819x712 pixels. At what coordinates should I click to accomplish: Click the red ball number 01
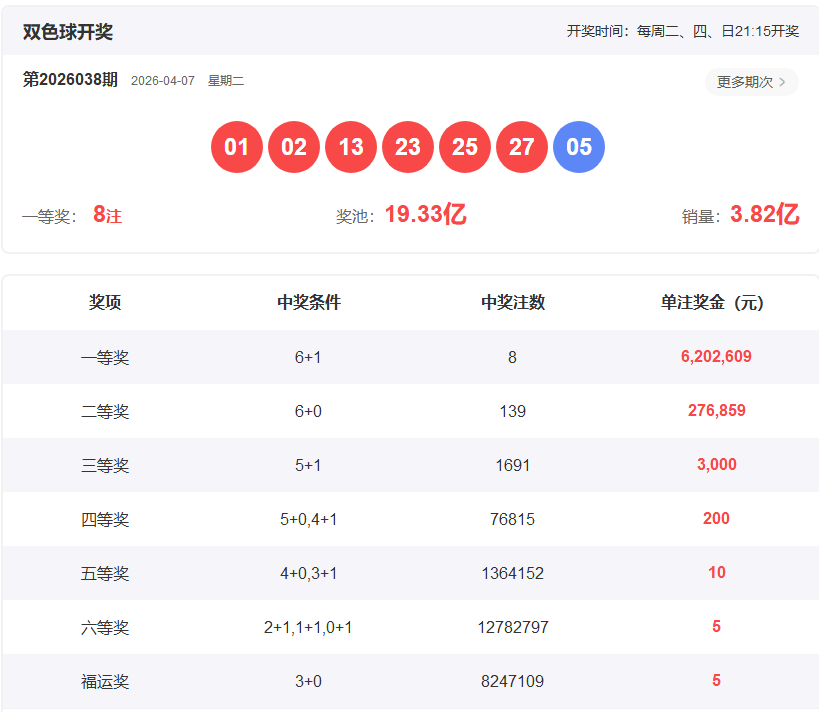[x=237, y=147]
